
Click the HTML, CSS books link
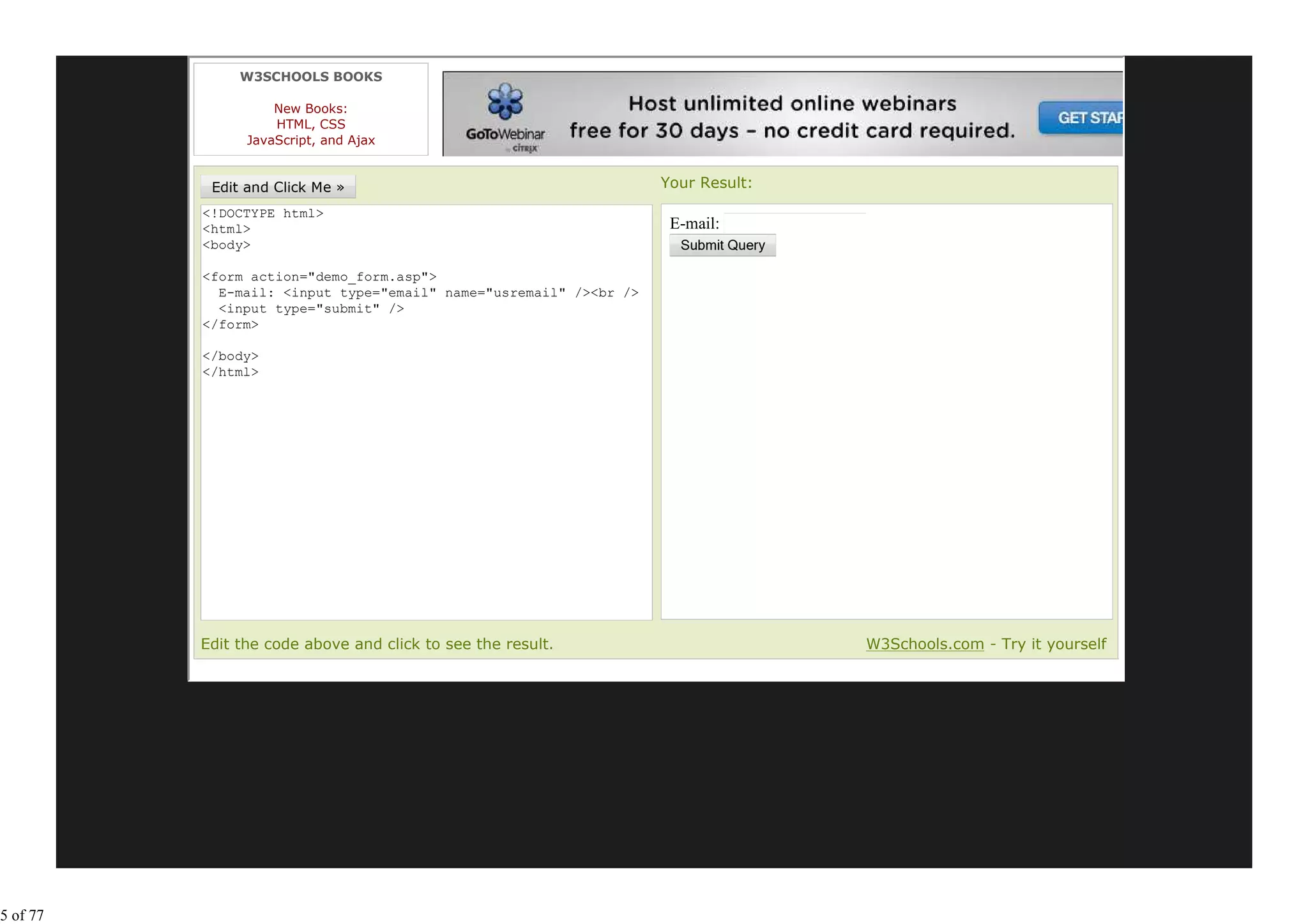click(310, 125)
